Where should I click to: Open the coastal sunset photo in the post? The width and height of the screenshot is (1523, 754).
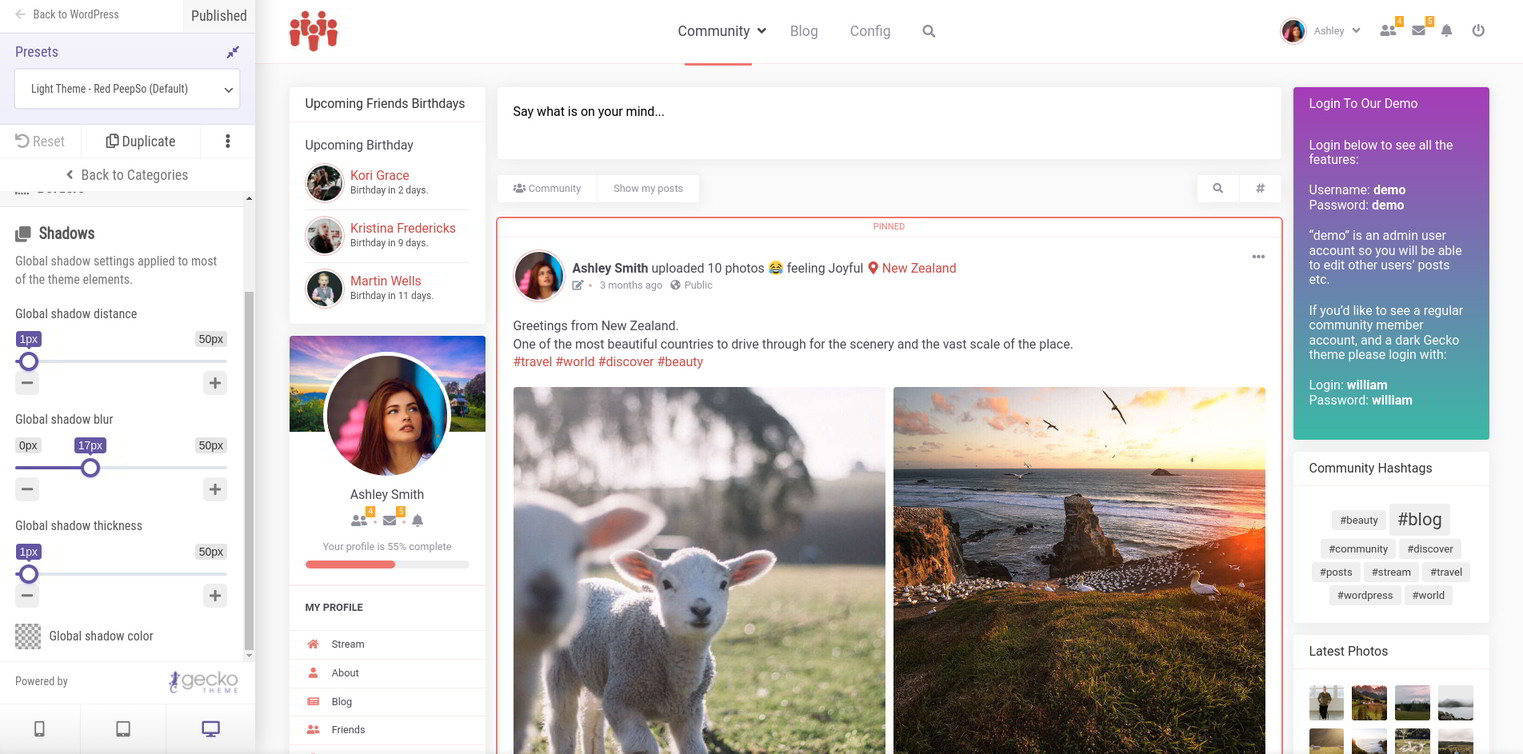coord(1079,570)
